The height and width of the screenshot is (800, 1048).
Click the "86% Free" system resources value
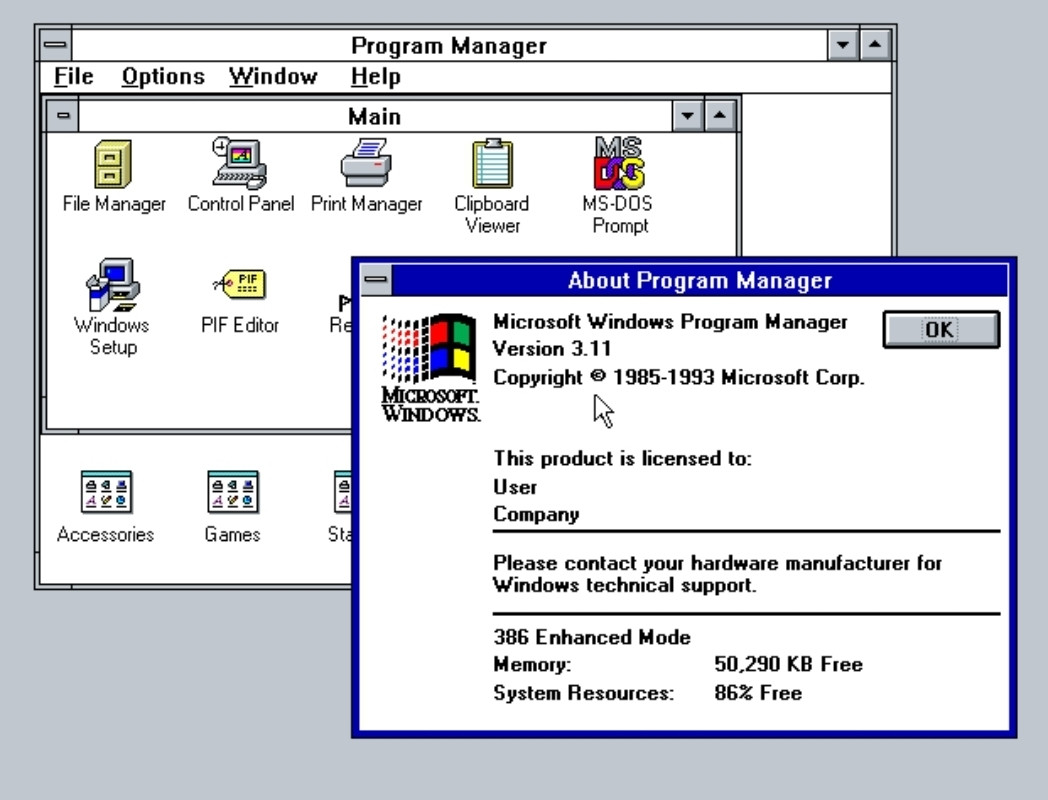tap(758, 692)
